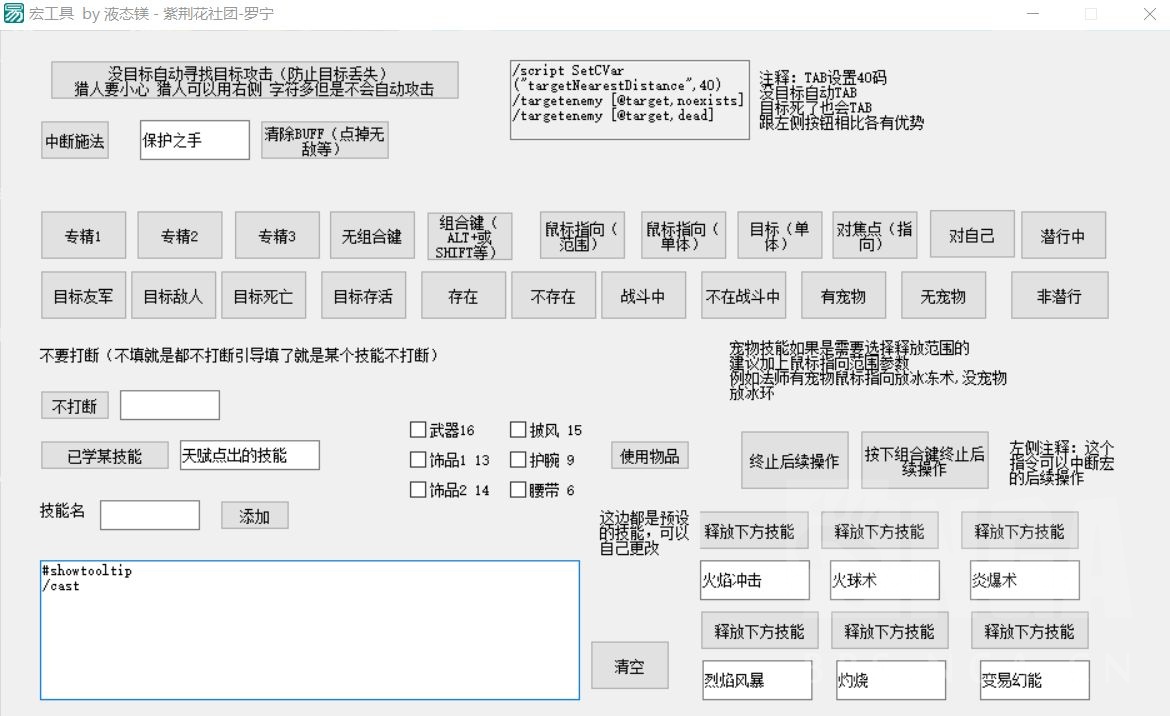Check the 披风 15 option

[x=519, y=429]
